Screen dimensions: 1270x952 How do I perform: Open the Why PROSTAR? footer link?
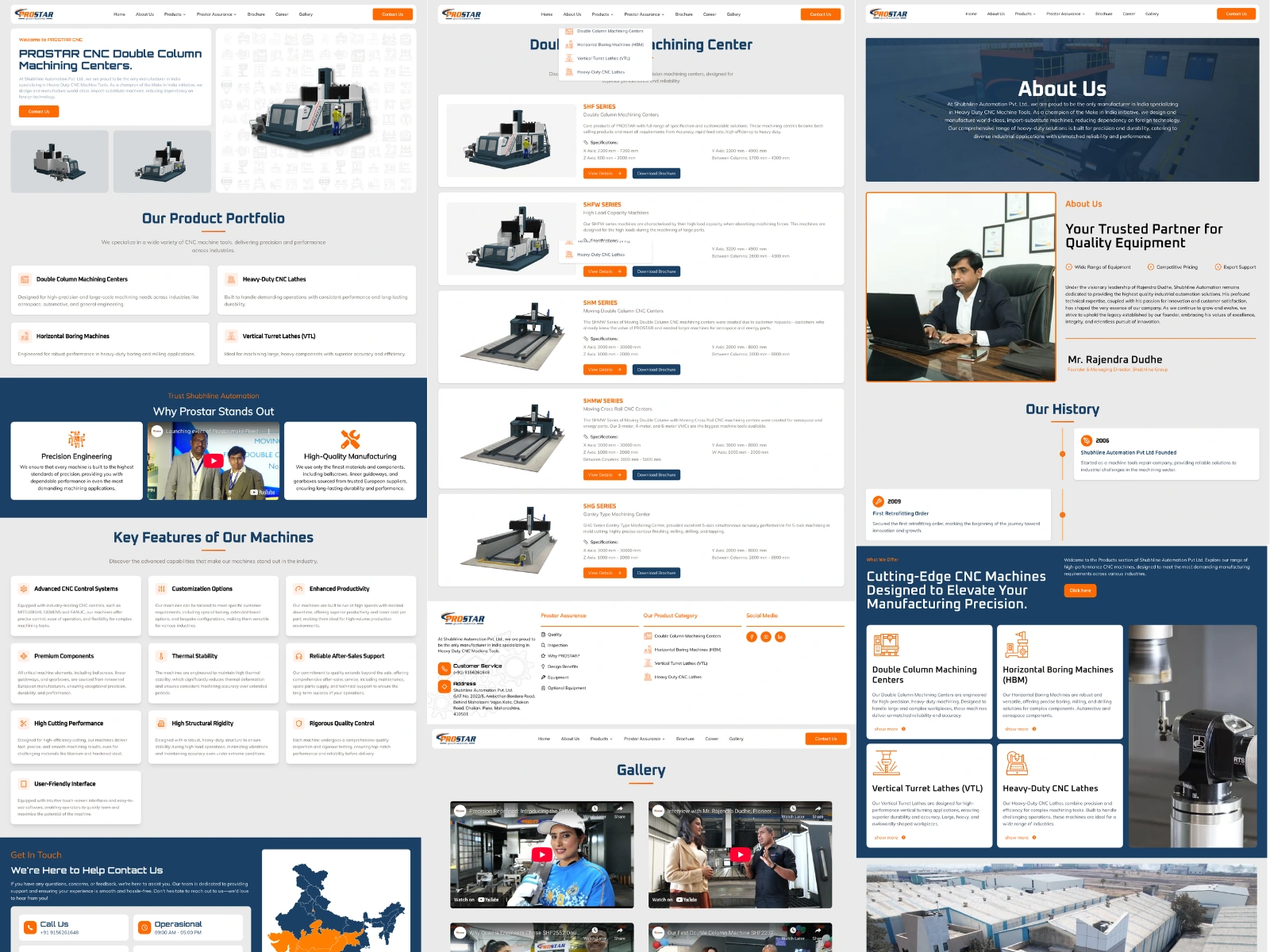coord(561,656)
